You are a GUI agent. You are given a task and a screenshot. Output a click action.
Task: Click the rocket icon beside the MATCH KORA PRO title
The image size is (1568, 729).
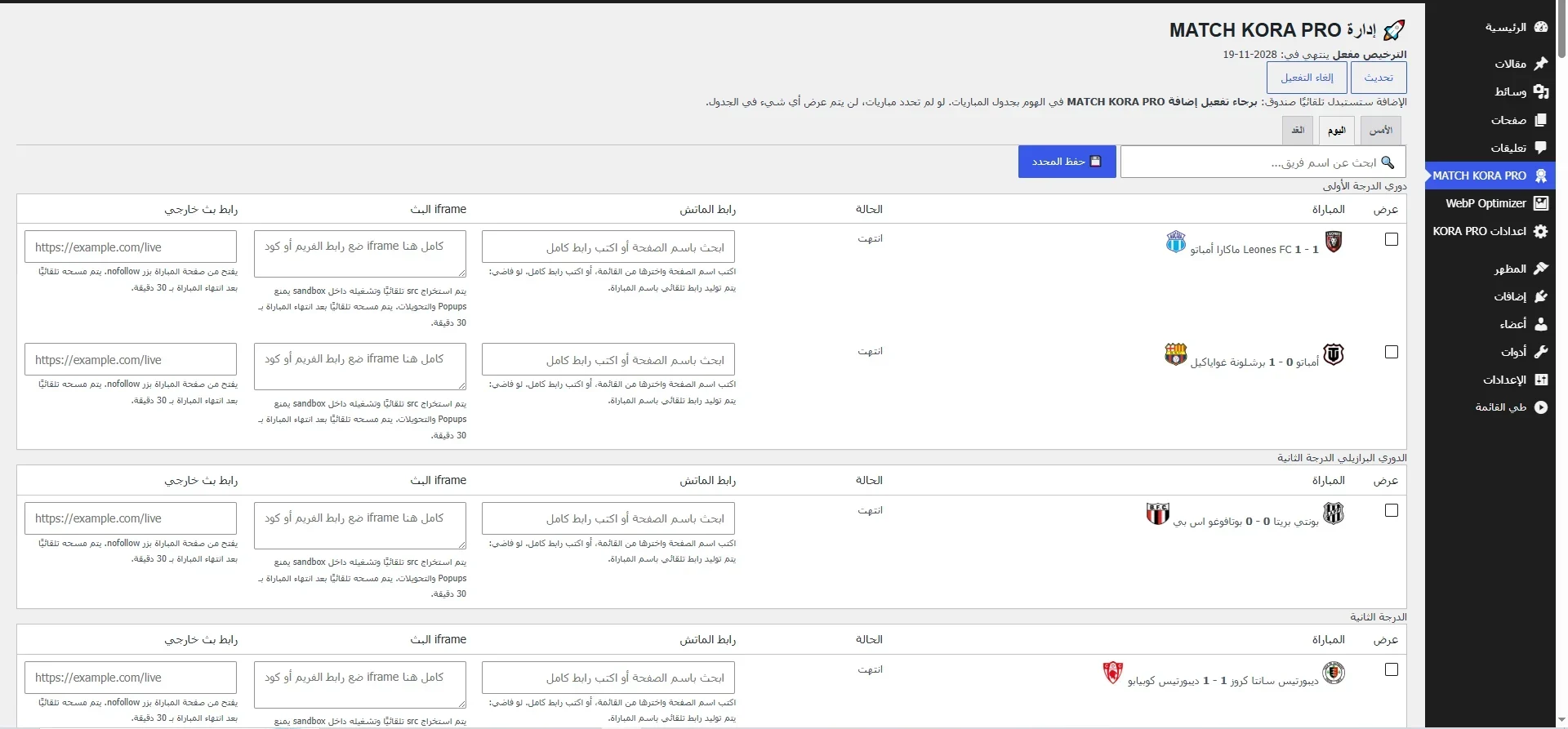click(1395, 31)
